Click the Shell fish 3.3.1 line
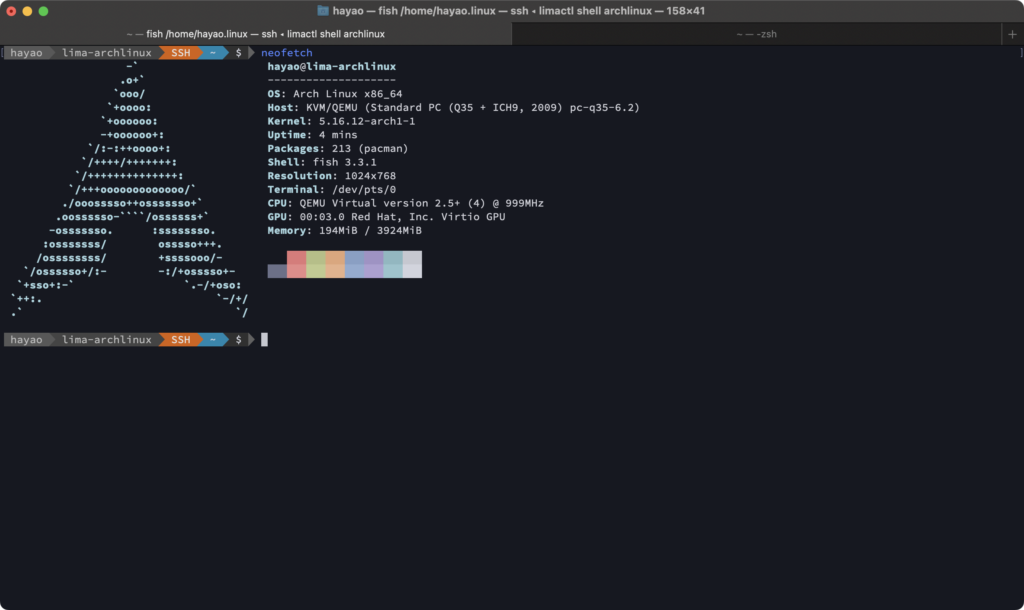 pyautogui.click(x=321, y=162)
